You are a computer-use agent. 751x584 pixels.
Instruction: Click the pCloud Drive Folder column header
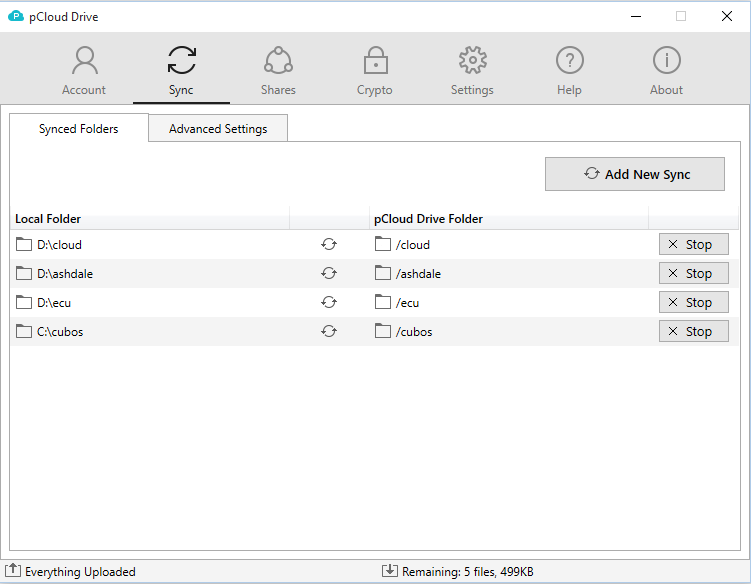click(509, 218)
